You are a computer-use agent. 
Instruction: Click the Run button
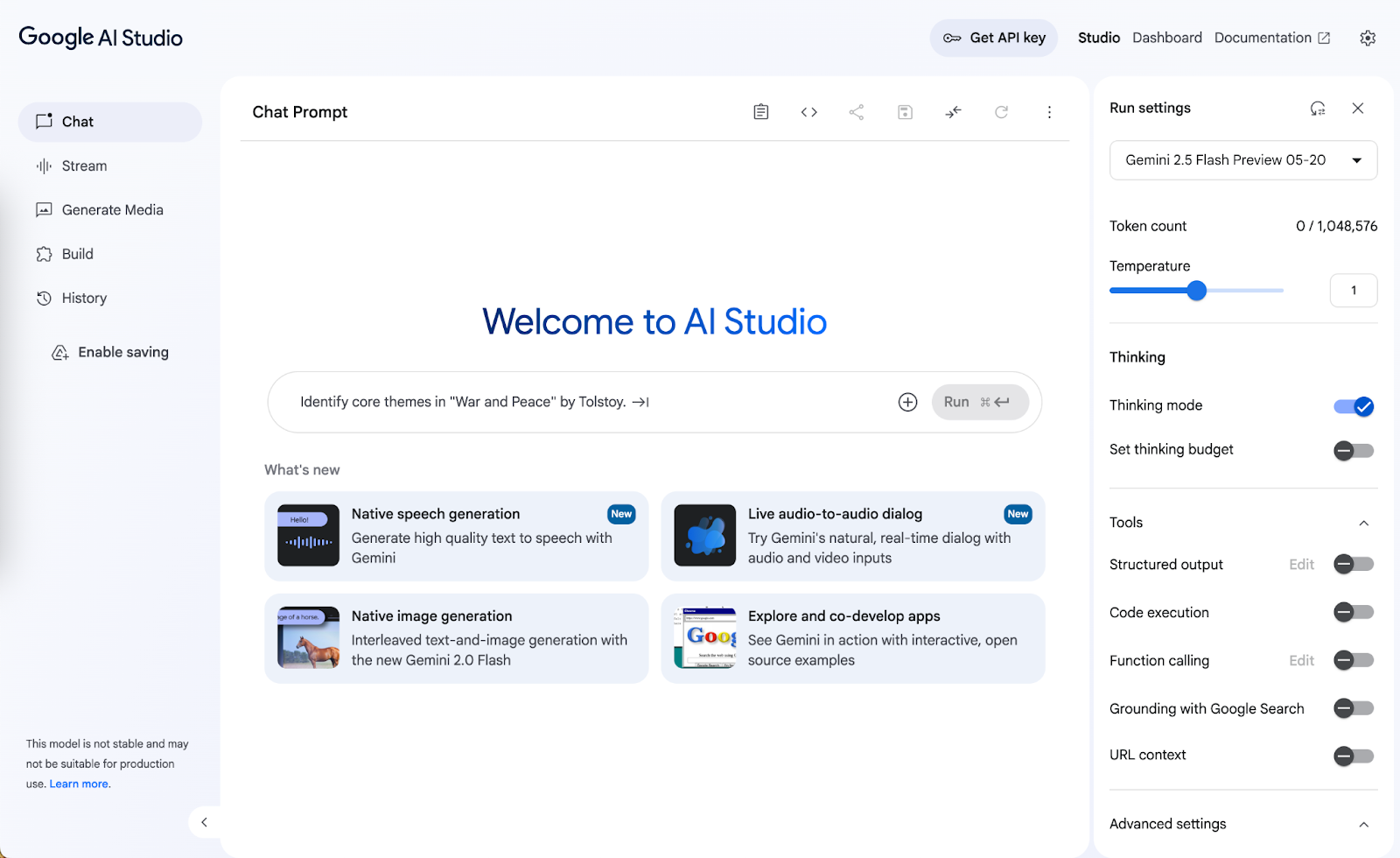pos(980,402)
